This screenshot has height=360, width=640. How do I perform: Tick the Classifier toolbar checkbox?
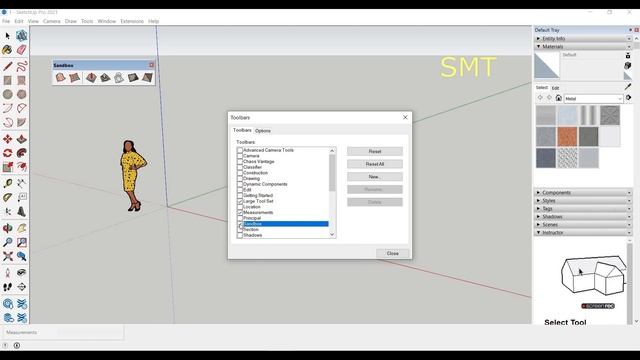pos(240,167)
